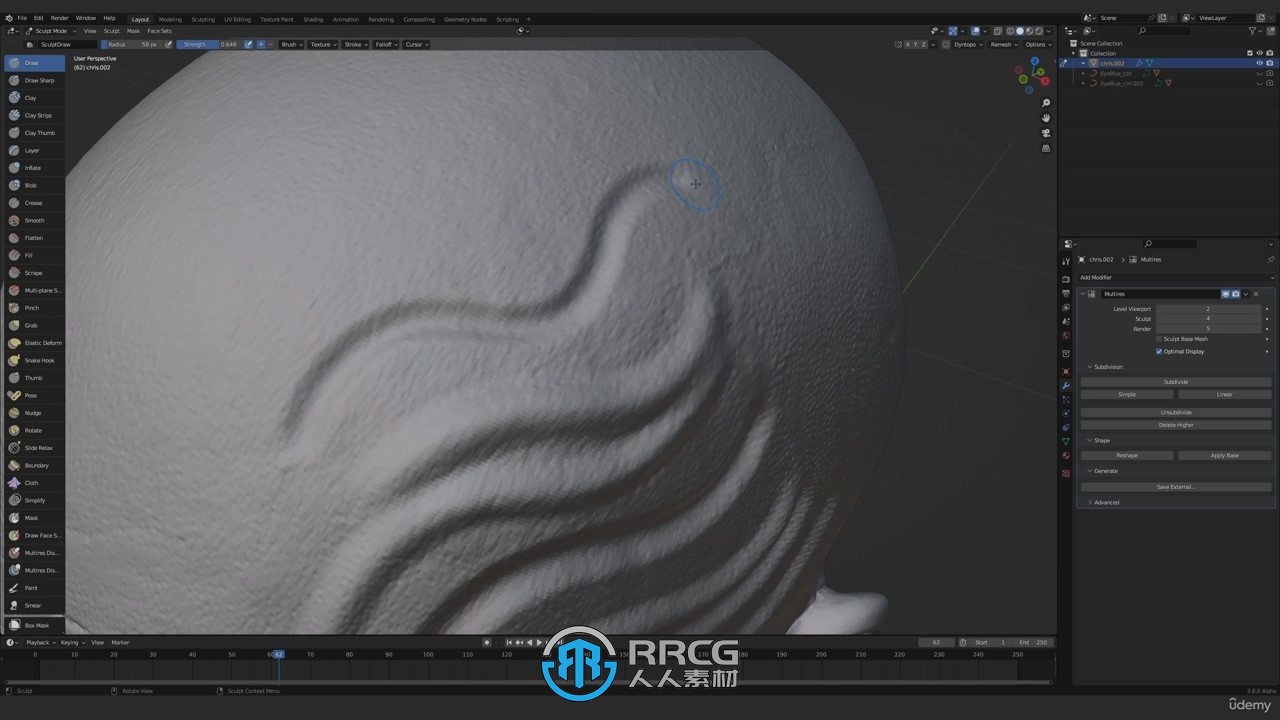Screen dimensions: 1280x720
Task: Activate the Box Mask tool
Action: coord(35,625)
